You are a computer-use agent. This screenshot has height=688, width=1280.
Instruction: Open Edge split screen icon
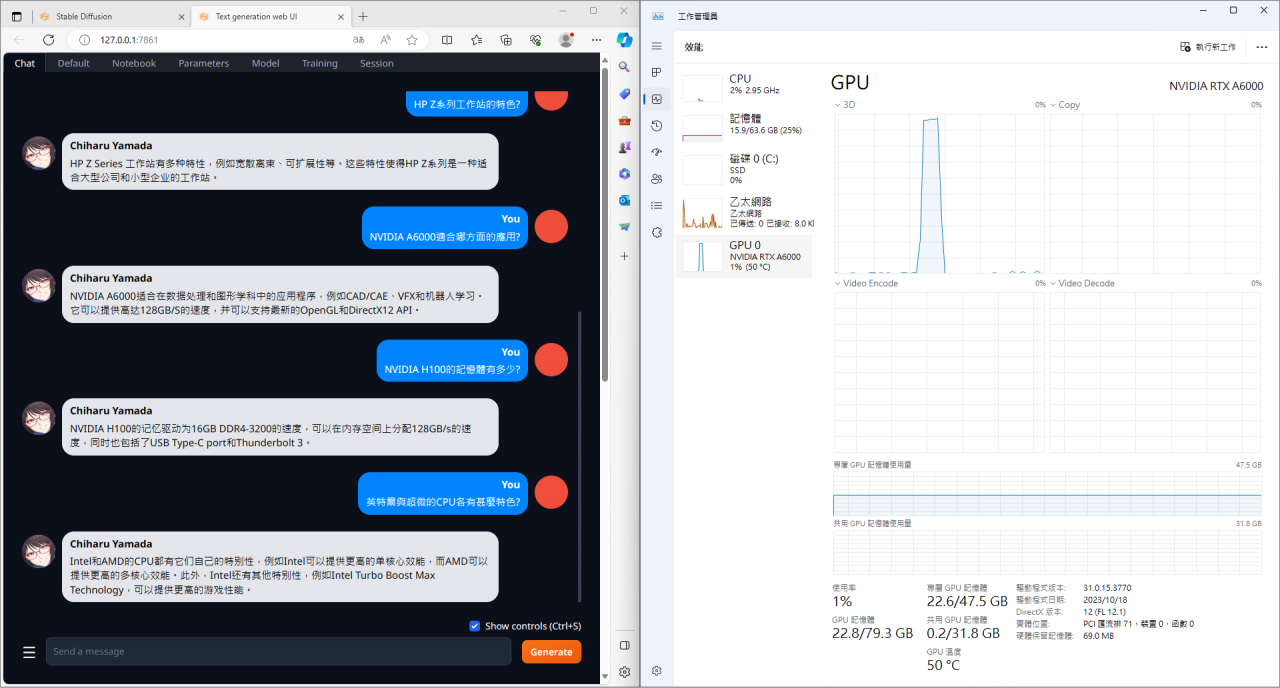point(447,40)
